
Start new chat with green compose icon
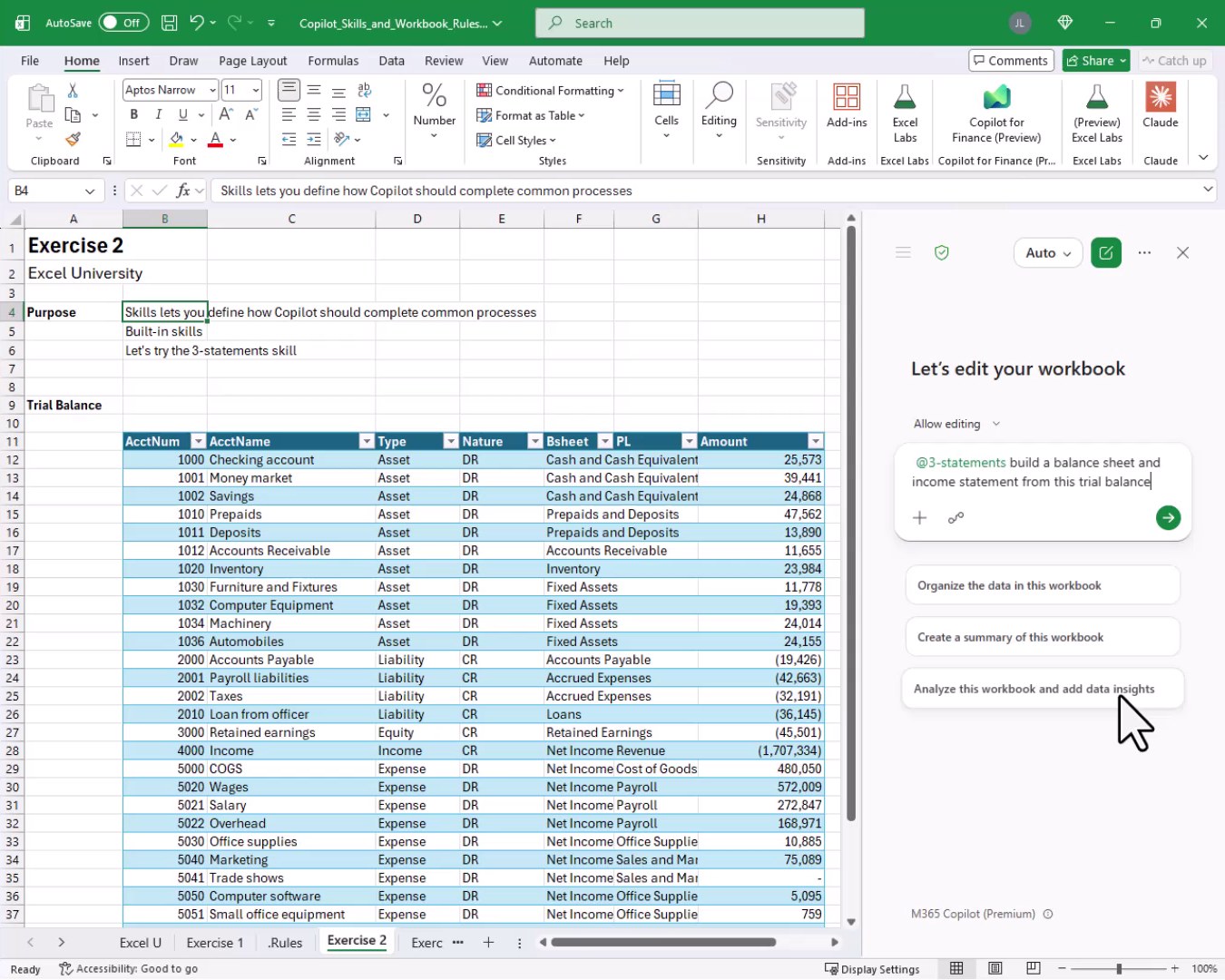[x=1106, y=253]
